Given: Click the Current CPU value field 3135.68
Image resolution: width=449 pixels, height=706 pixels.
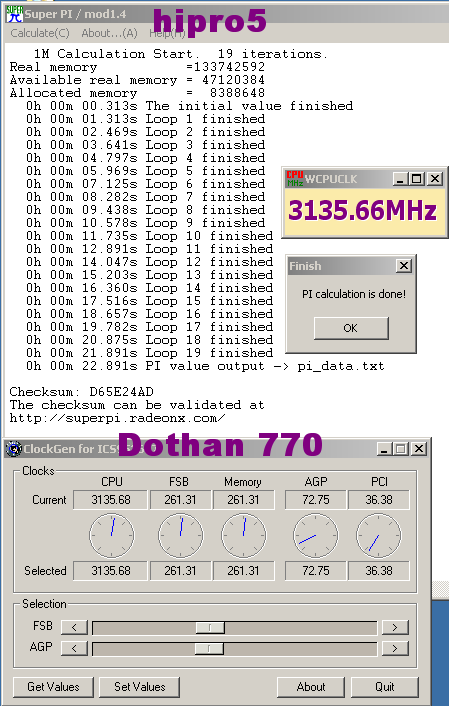Looking at the screenshot, I should coord(110,500).
